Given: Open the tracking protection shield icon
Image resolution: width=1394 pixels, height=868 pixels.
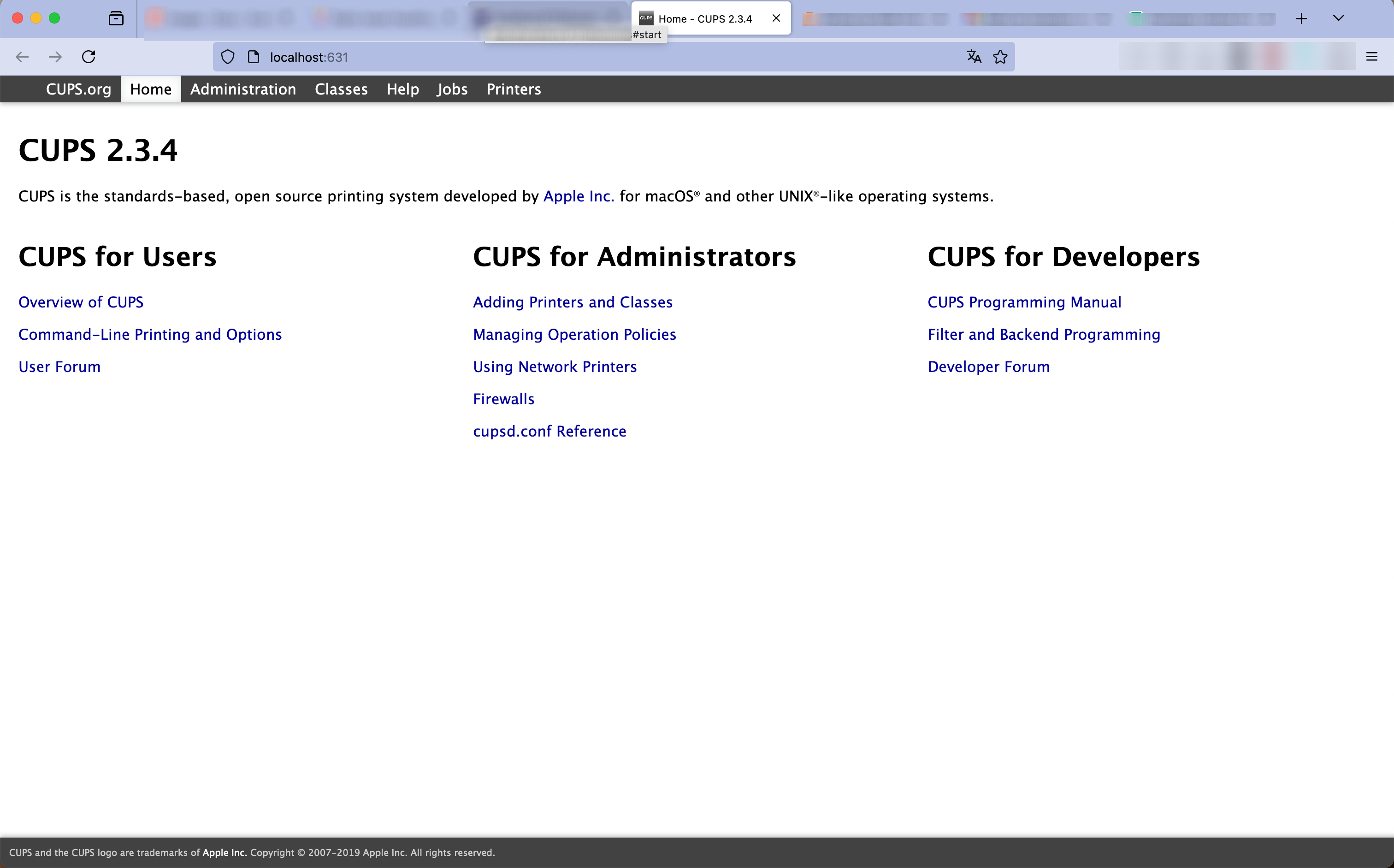Looking at the screenshot, I should 228,57.
